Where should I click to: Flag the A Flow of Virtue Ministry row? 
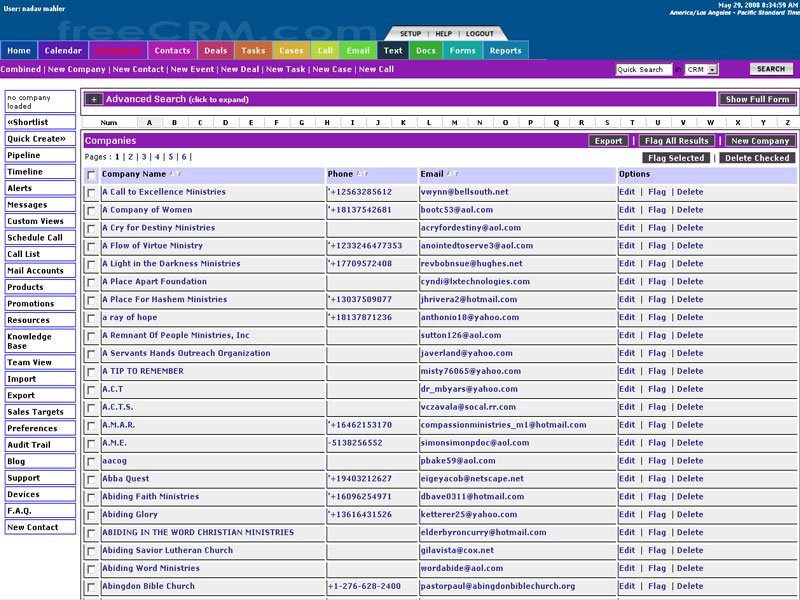(x=657, y=245)
